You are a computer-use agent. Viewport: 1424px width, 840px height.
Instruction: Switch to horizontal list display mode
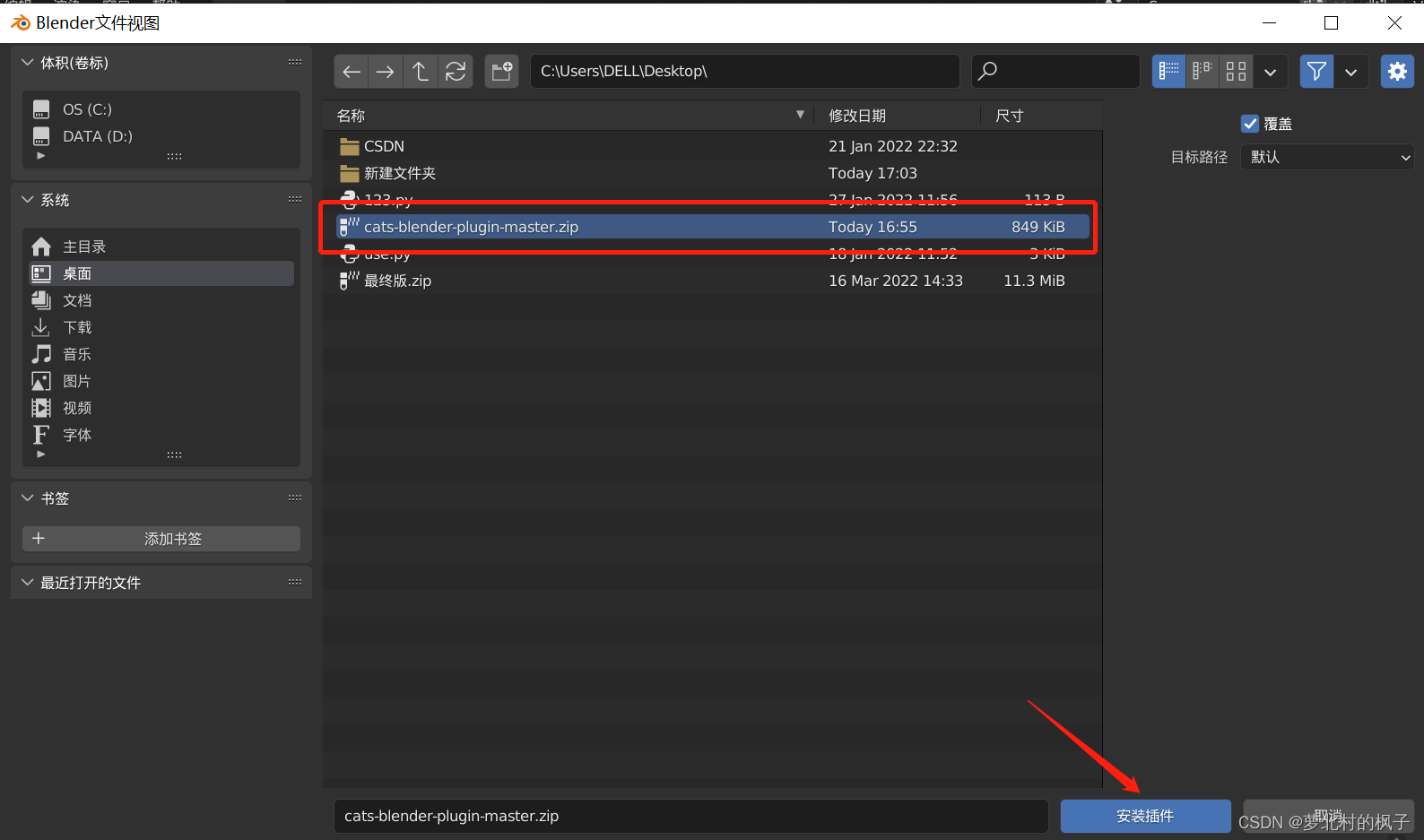[x=1203, y=72]
